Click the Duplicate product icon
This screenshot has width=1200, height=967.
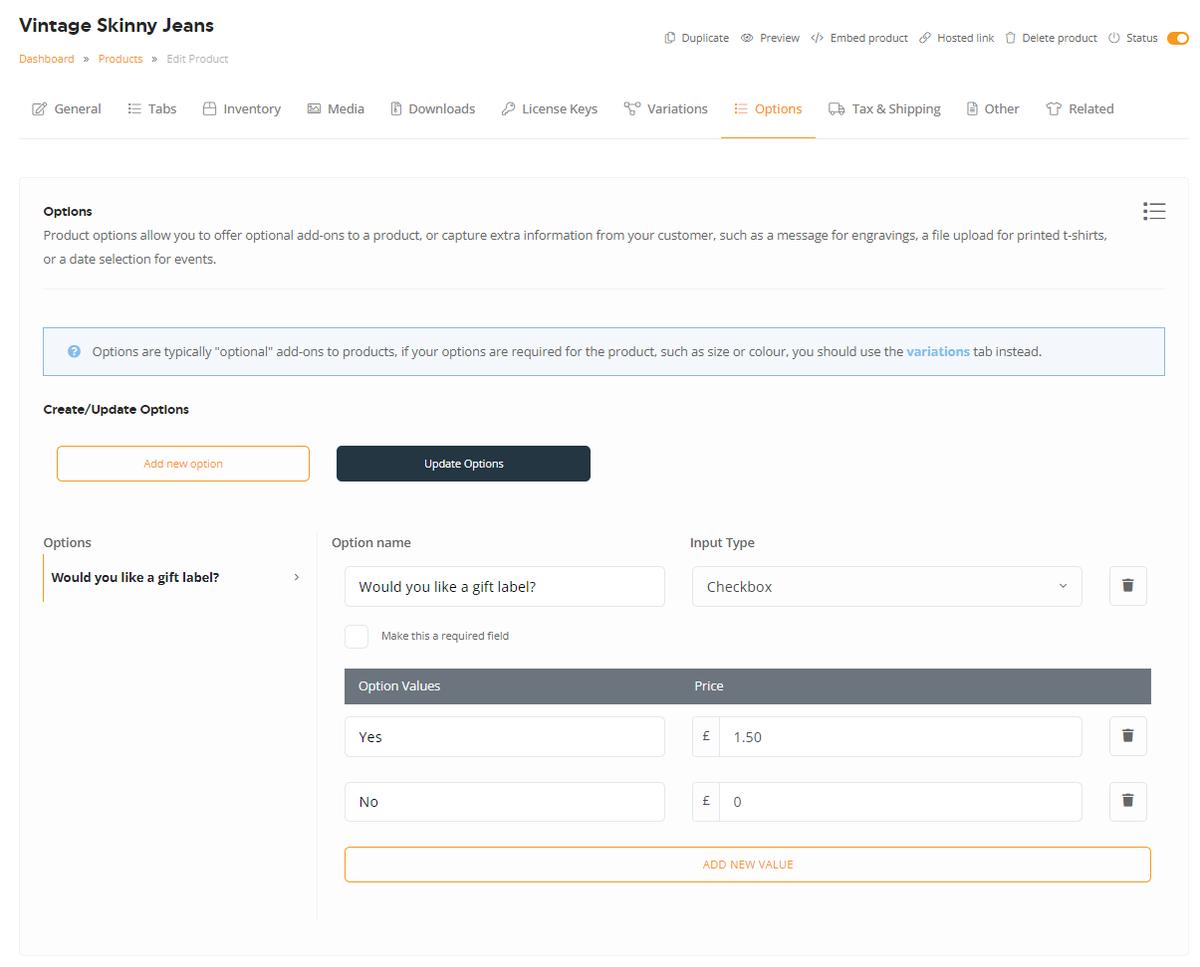tap(670, 38)
